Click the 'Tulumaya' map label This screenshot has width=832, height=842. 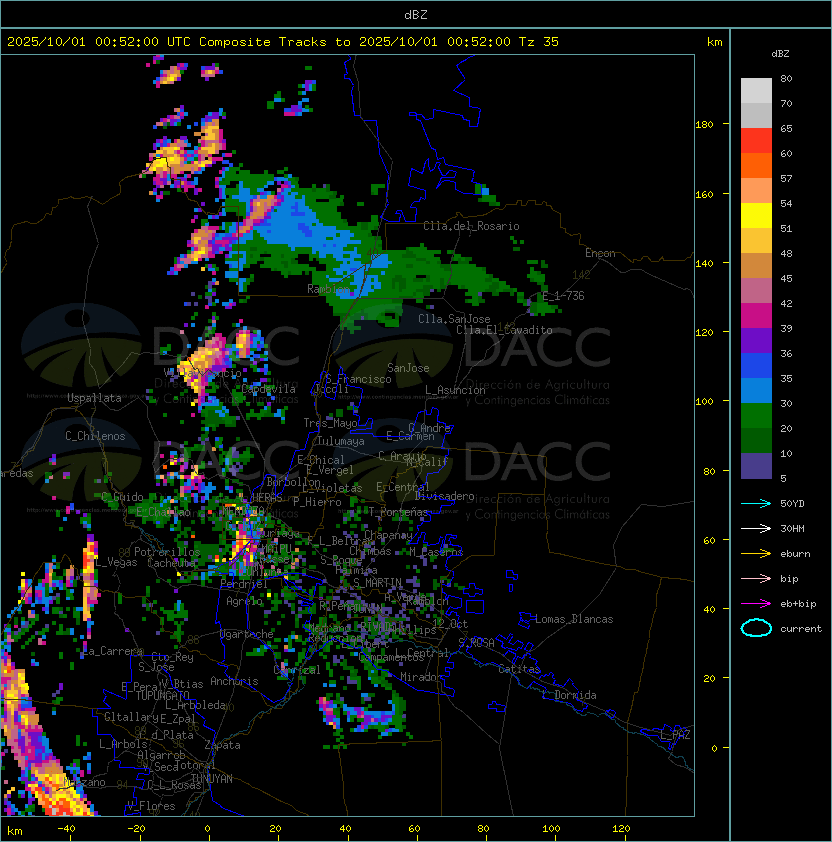[x=341, y=441]
